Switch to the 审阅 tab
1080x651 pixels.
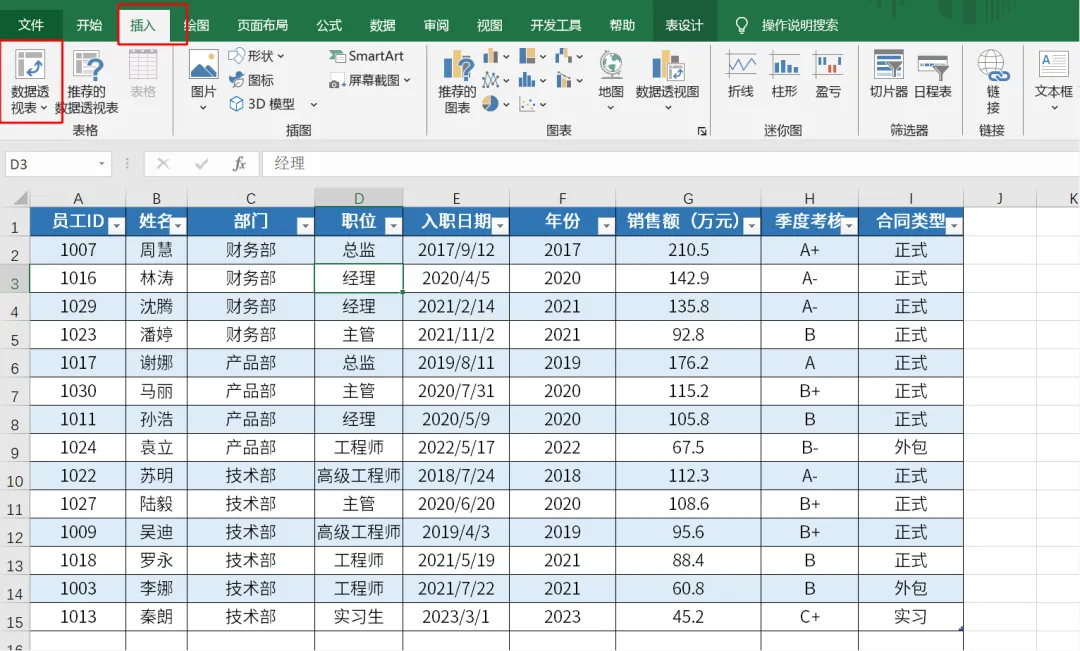[x=436, y=25]
